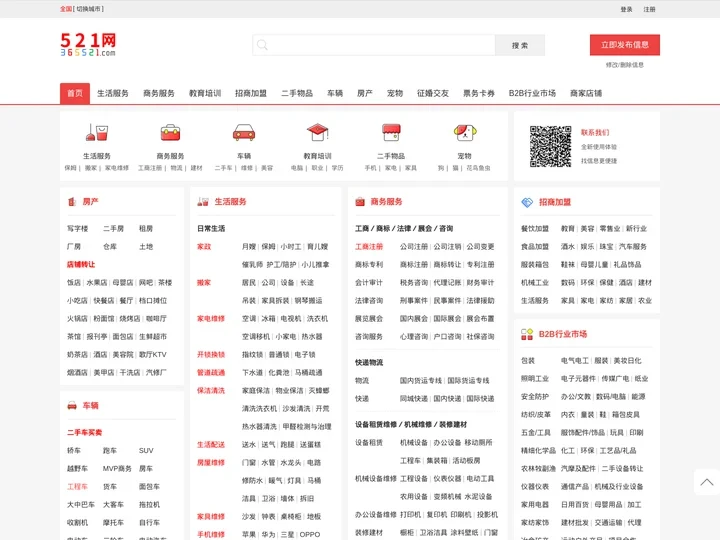
Task: Click the 家政 category link
Action: coord(204,247)
